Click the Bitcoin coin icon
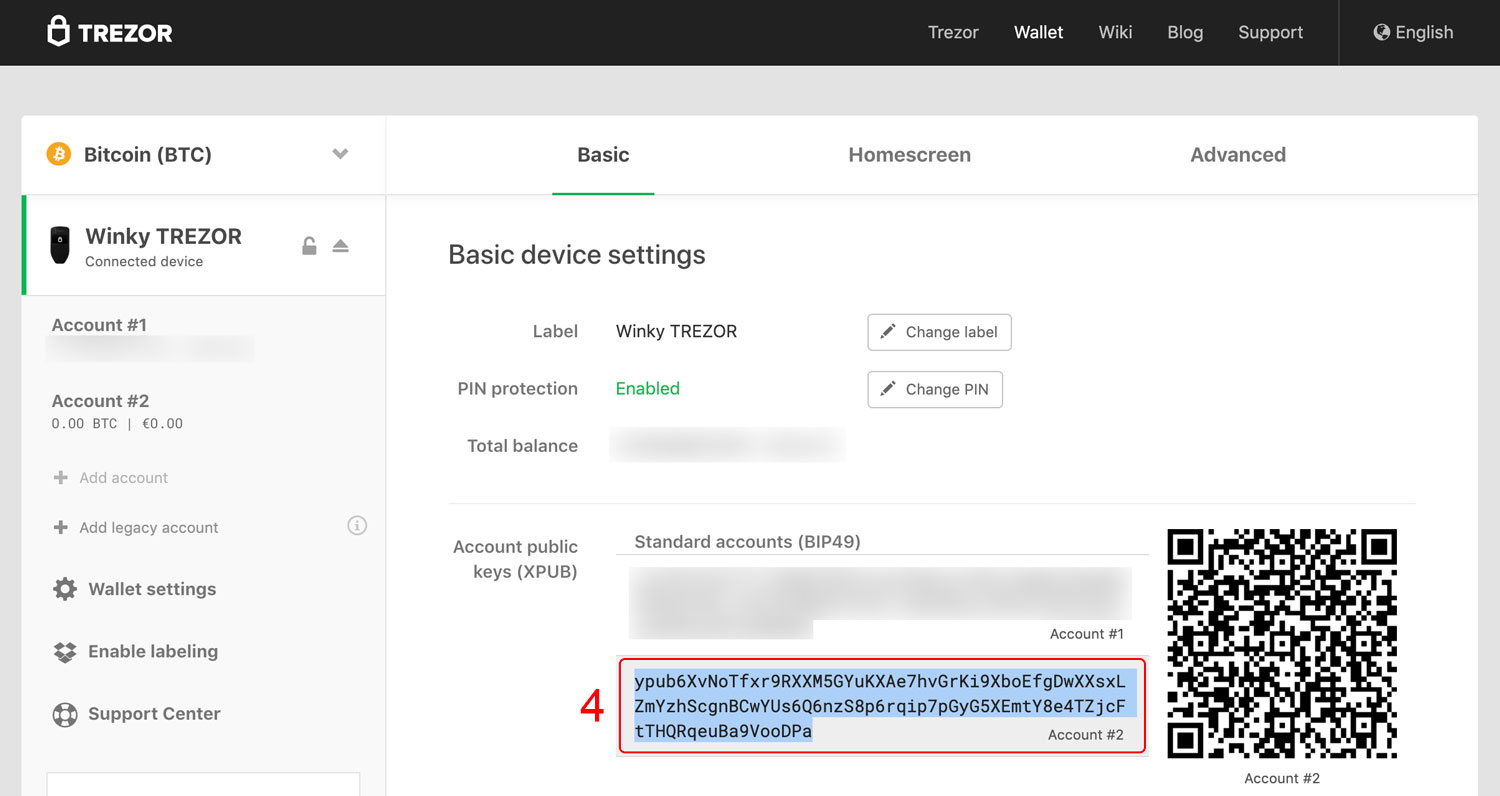1500x796 pixels. pos(59,154)
